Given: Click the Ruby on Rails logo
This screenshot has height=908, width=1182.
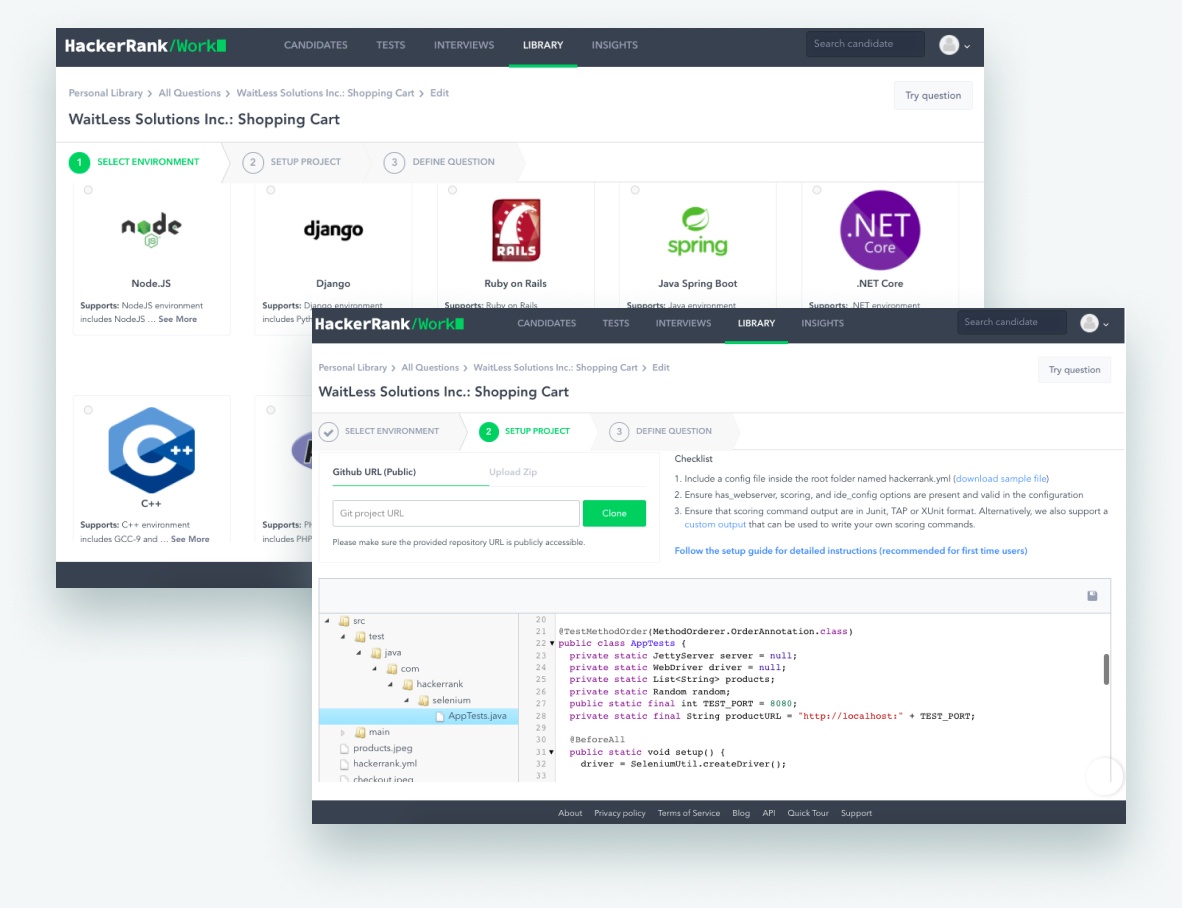Looking at the screenshot, I should [516, 230].
